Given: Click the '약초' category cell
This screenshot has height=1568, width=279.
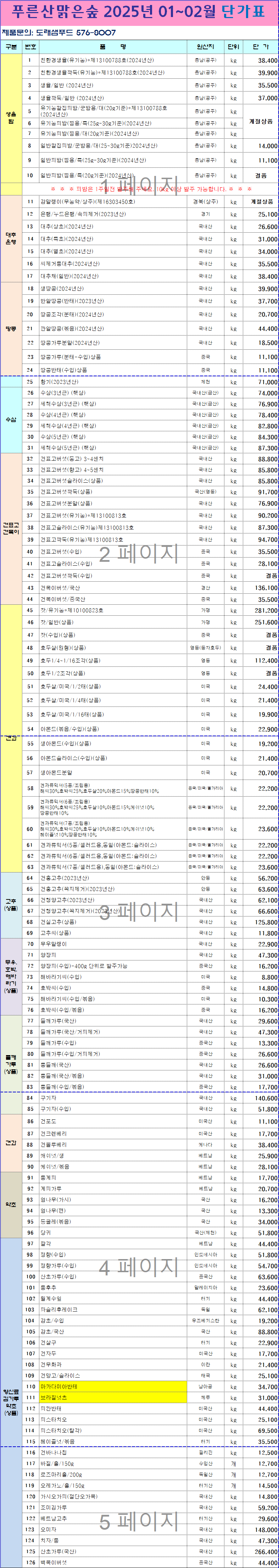Looking at the screenshot, I should [x=11, y=1204].
